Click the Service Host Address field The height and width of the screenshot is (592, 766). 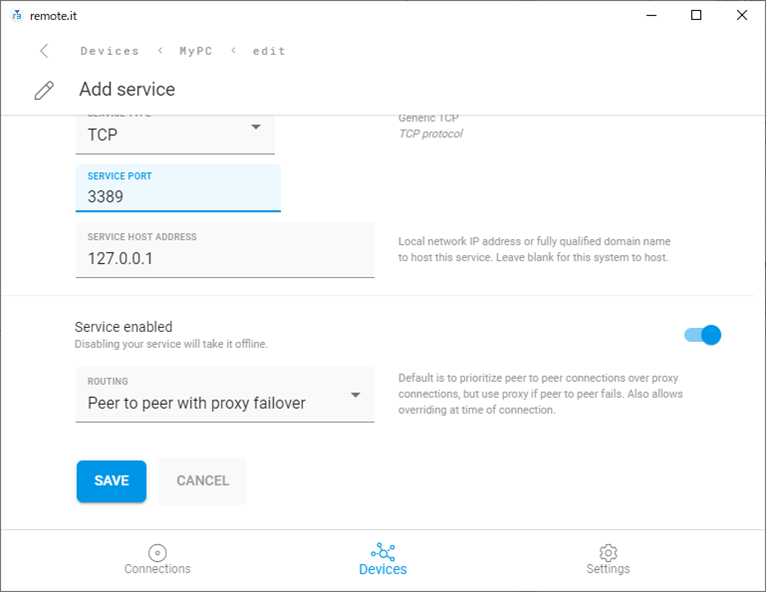coord(225,250)
